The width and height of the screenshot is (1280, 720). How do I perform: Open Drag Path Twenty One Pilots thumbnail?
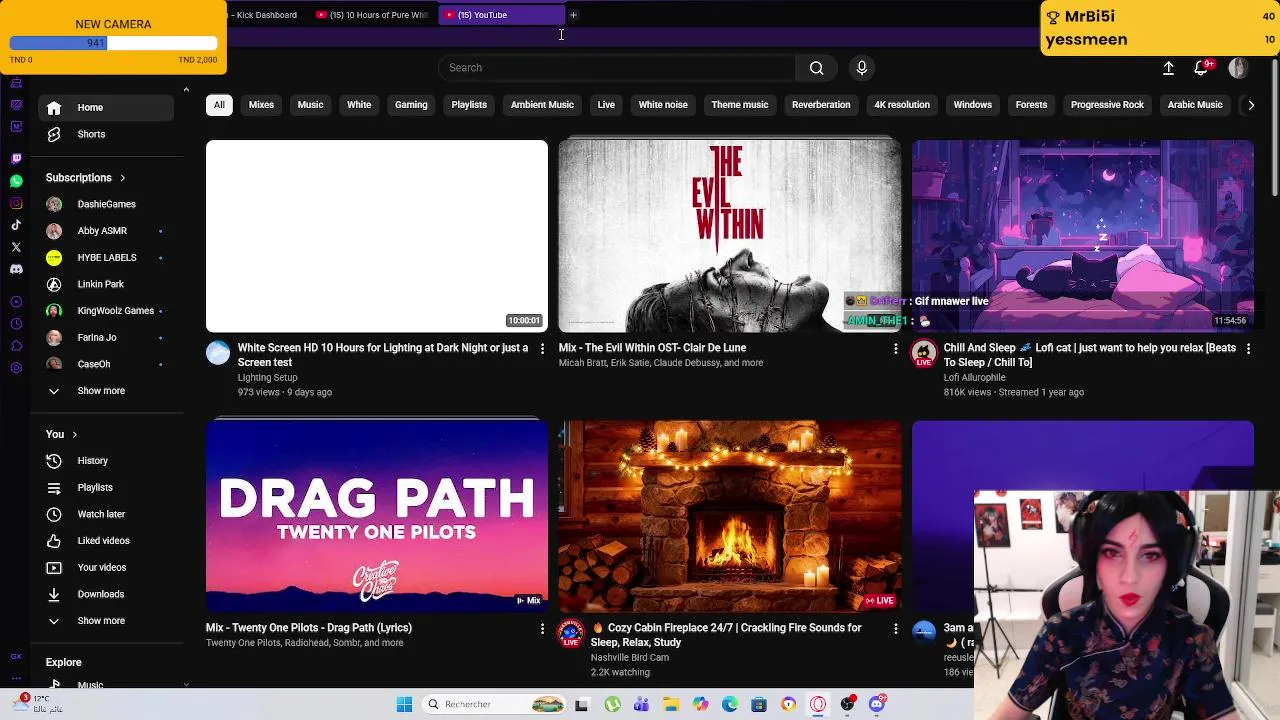tap(377, 516)
